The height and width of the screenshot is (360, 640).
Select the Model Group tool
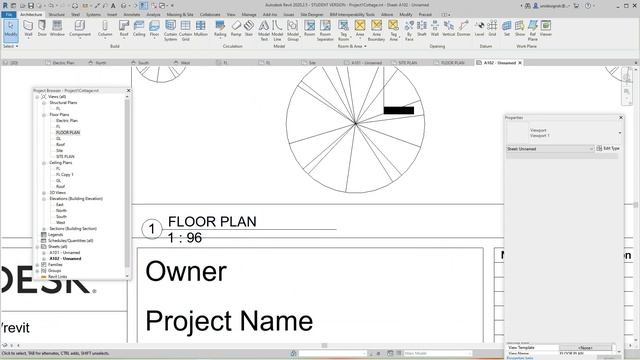293,31
